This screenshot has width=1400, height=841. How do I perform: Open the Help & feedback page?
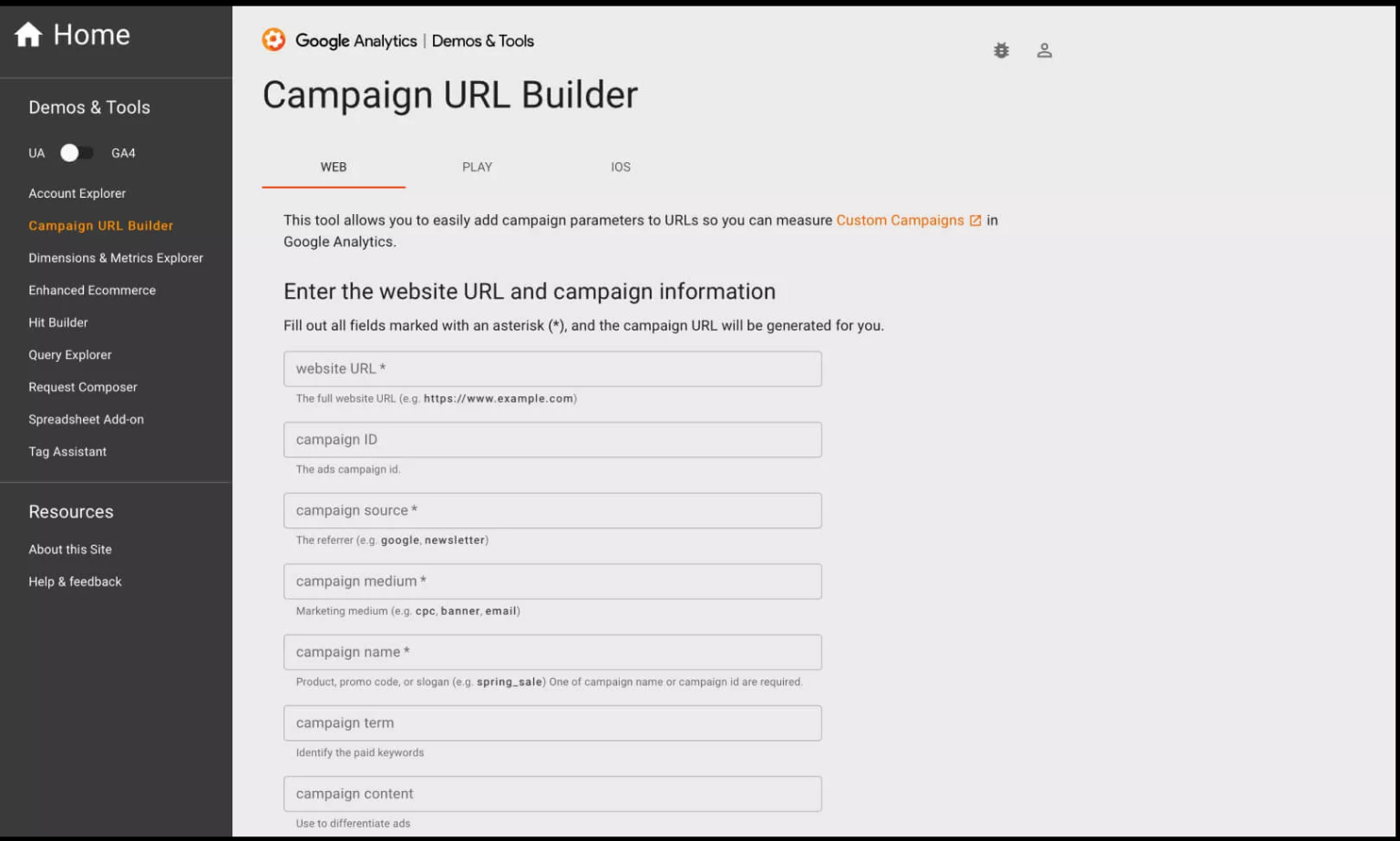click(76, 581)
